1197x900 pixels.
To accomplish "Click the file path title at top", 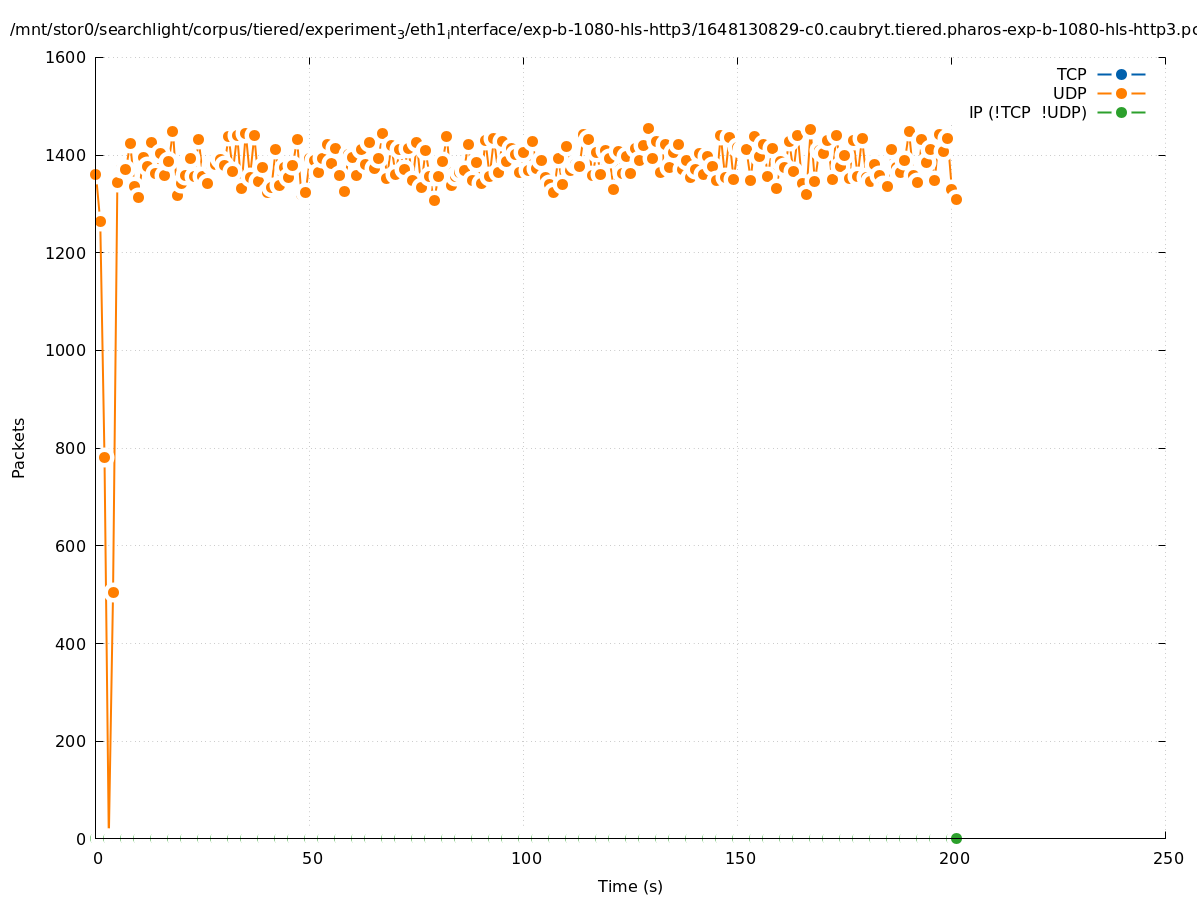I will 600,30.
